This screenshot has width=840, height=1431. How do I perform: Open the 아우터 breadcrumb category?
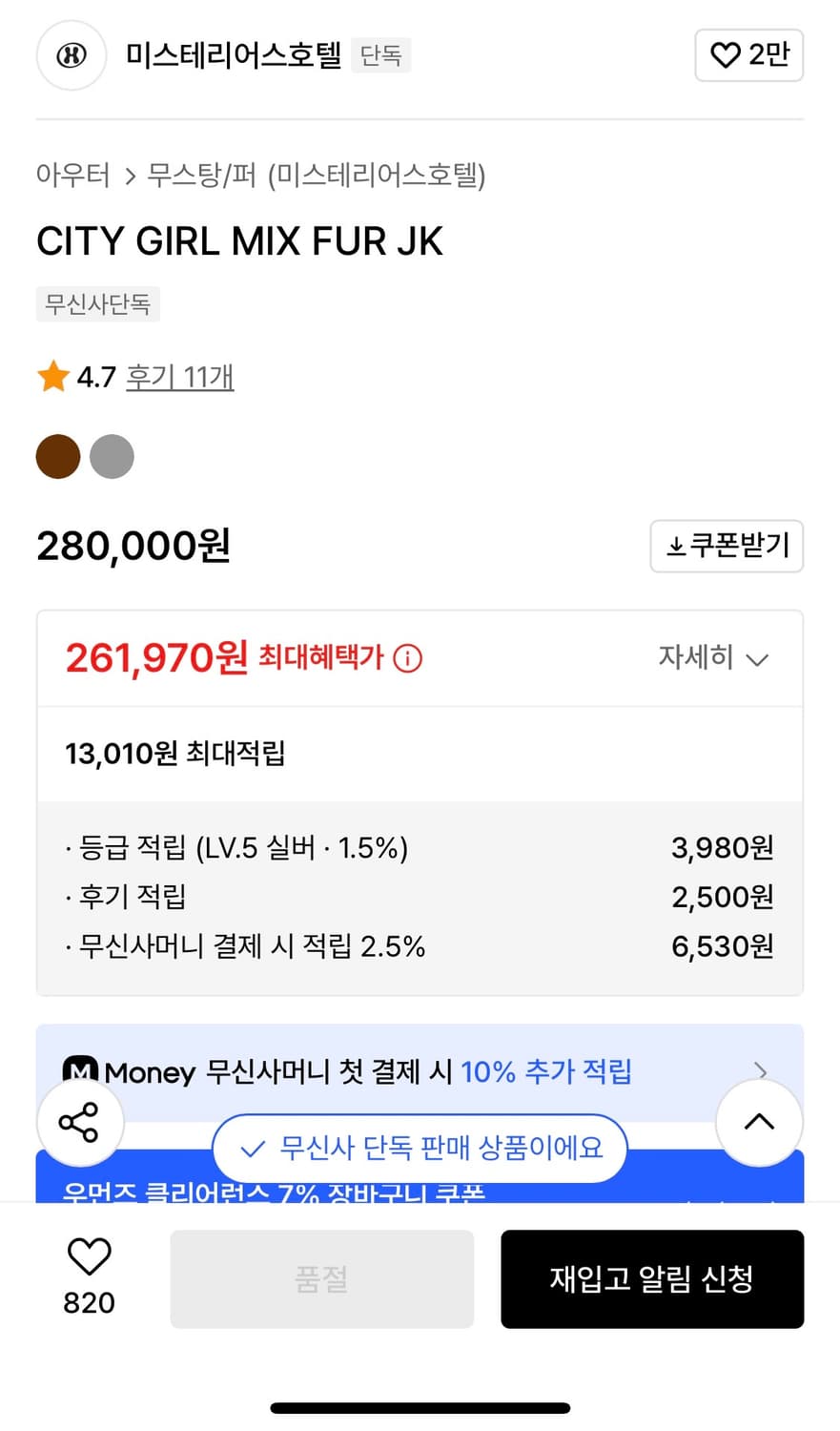[x=73, y=176]
